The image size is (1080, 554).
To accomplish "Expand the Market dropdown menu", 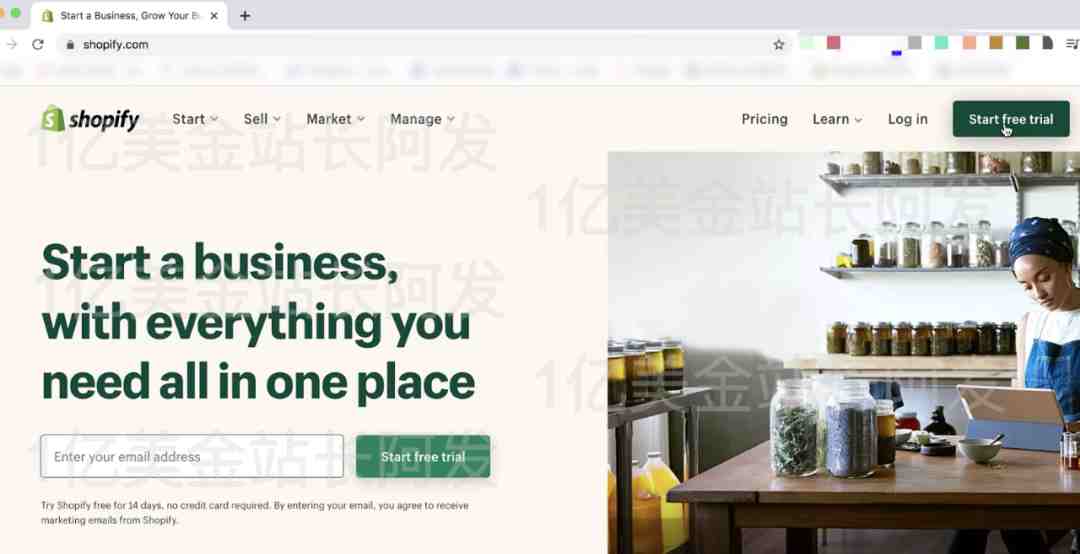I will 336,119.
